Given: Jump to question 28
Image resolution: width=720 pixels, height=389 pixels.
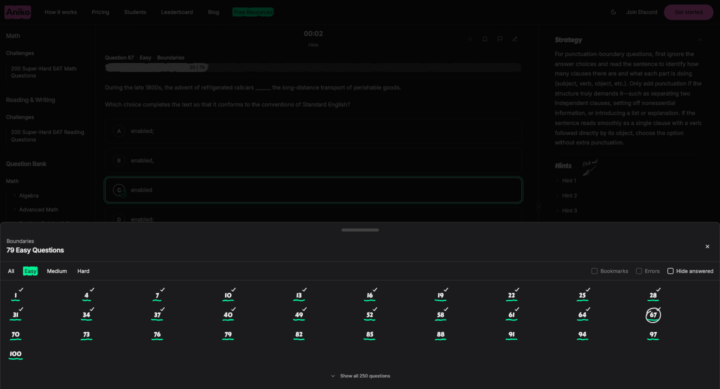Looking at the screenshot, I should 653,295.
